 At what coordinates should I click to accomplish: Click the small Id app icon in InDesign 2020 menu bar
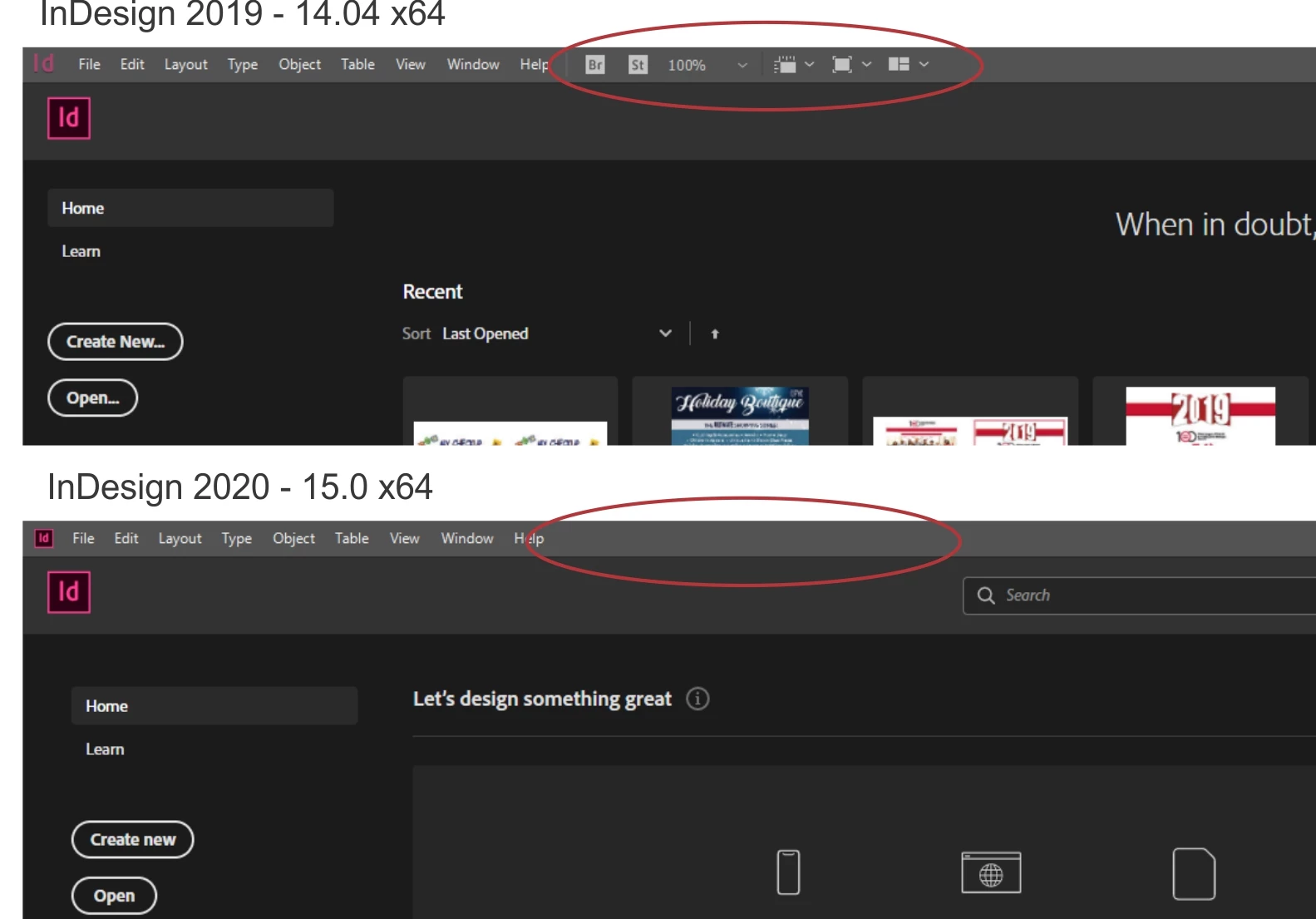pyautogui.click(x=44, y=538)
